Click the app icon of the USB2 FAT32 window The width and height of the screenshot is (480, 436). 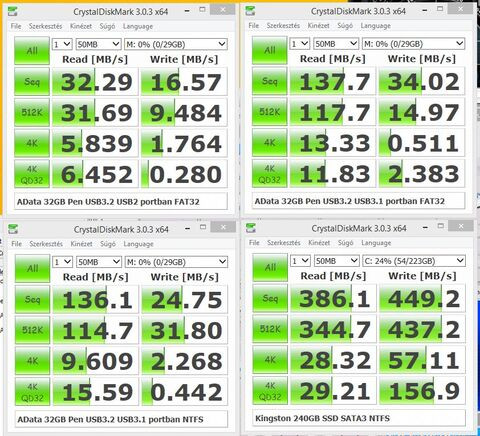pyautogui.click(x=13, y=12)
